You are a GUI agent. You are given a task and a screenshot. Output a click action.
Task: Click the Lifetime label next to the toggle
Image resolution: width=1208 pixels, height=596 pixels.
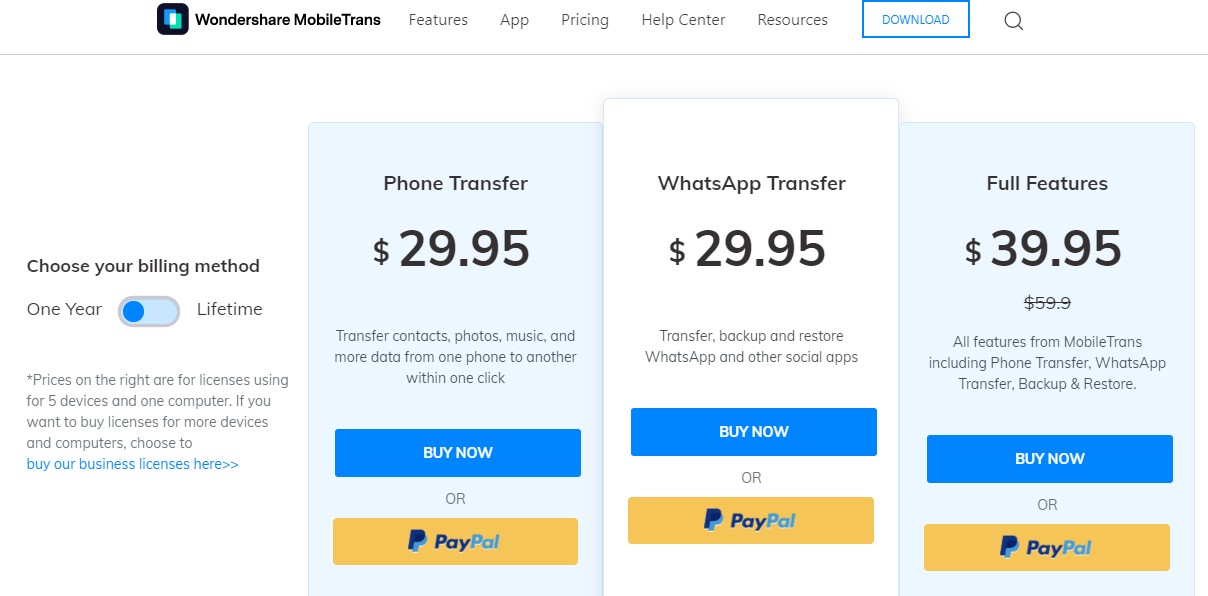229,309
